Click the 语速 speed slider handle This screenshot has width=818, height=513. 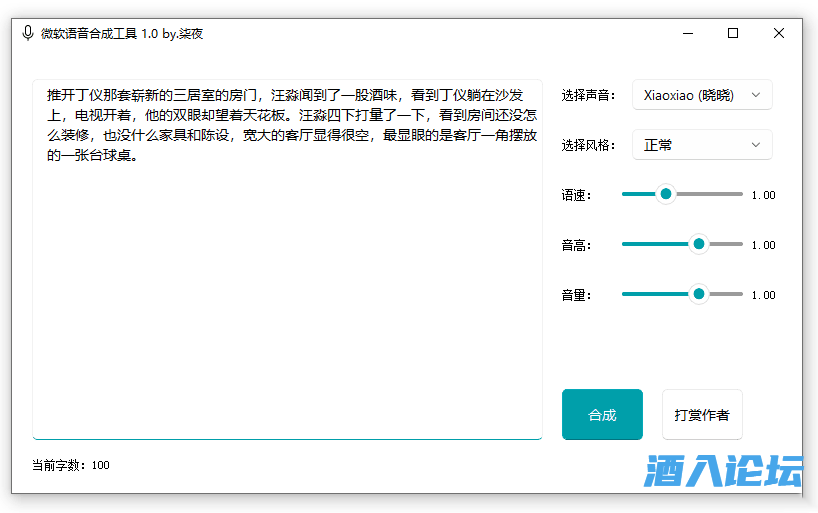point(666,194)
